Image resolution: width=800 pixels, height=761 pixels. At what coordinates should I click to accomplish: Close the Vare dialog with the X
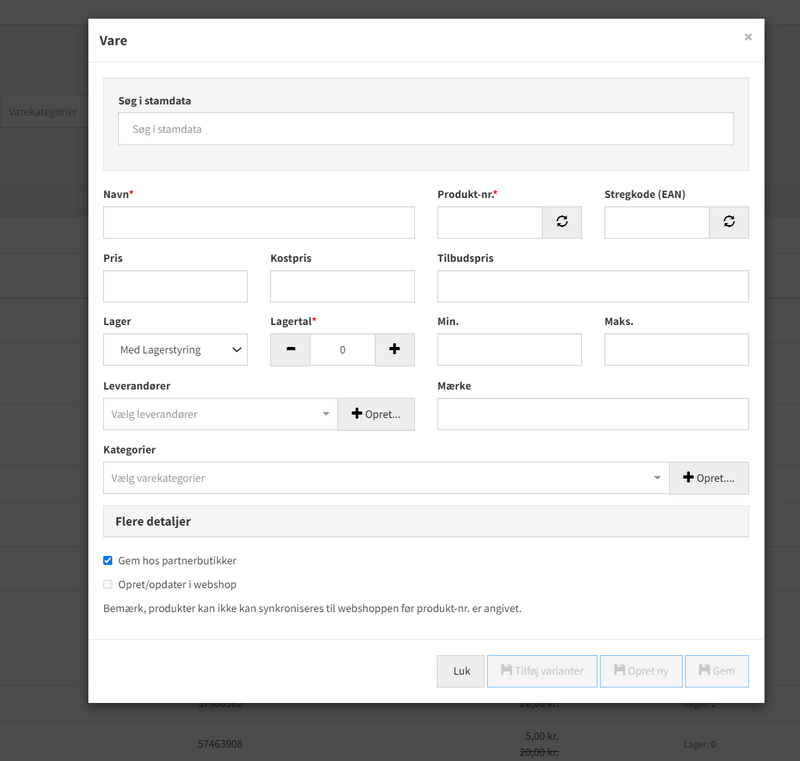(748, 37)
